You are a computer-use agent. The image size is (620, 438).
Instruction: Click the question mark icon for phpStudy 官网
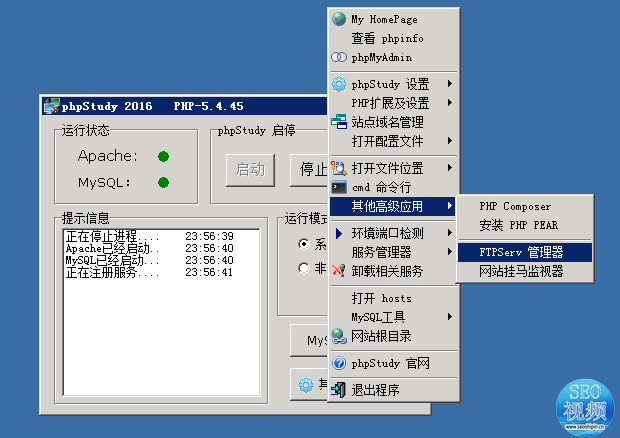339,363
